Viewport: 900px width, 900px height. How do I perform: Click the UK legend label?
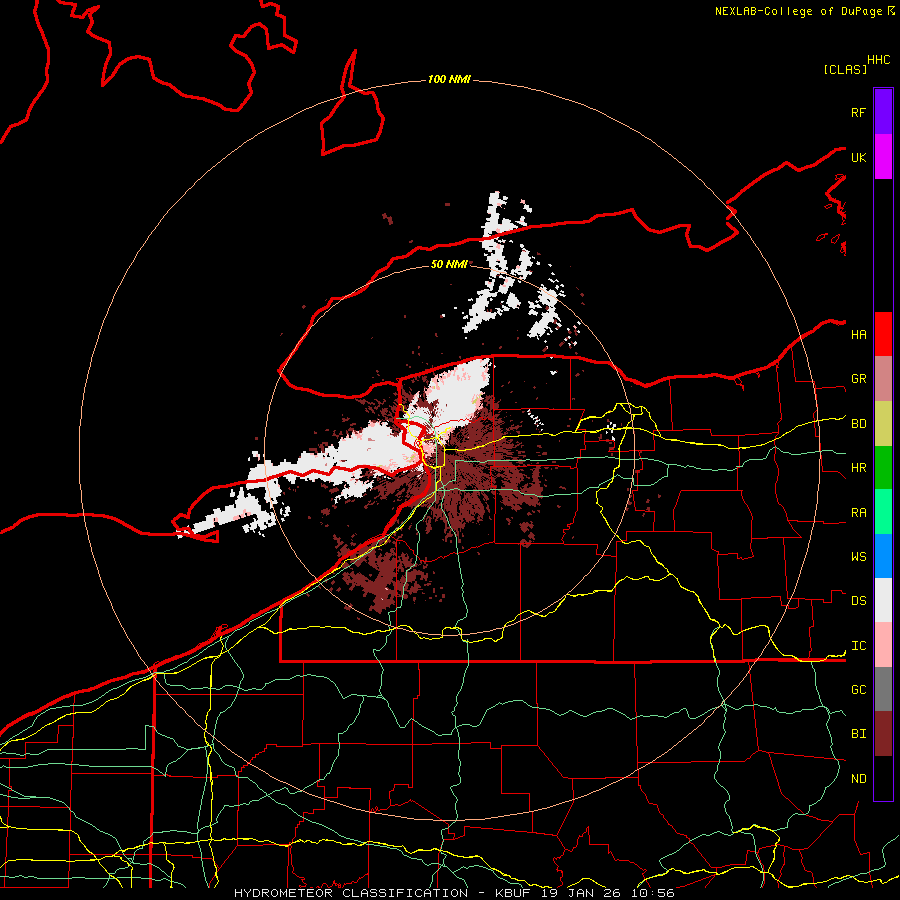858,157
